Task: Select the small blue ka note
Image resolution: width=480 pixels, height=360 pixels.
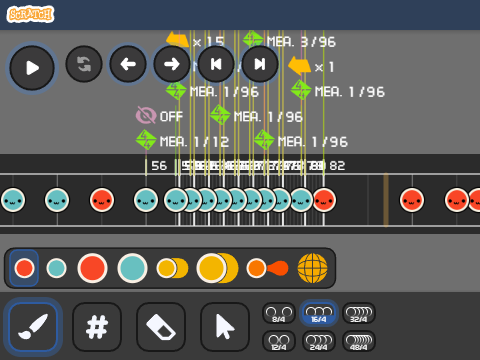Action: 56,268
